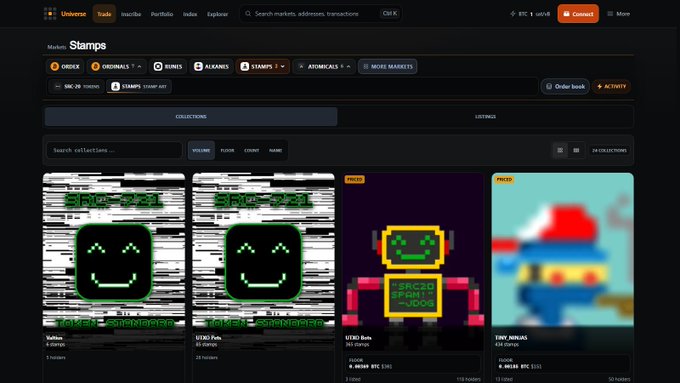This screenshot has height=383, width=680.
Task: Click the Ctrl K shortcut badge
Action: [x=389, y=13]
